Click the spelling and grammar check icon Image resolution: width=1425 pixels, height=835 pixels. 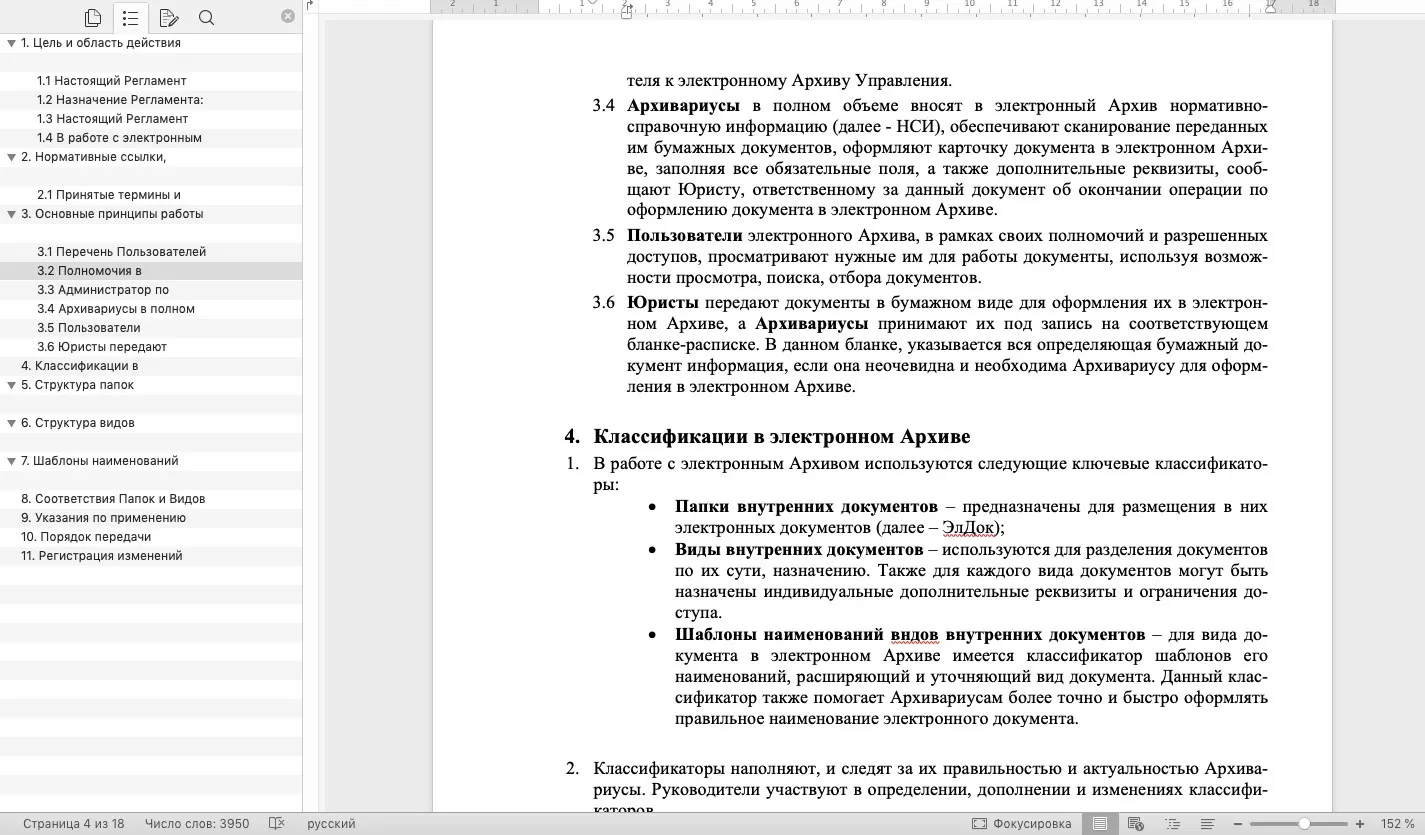277,824
